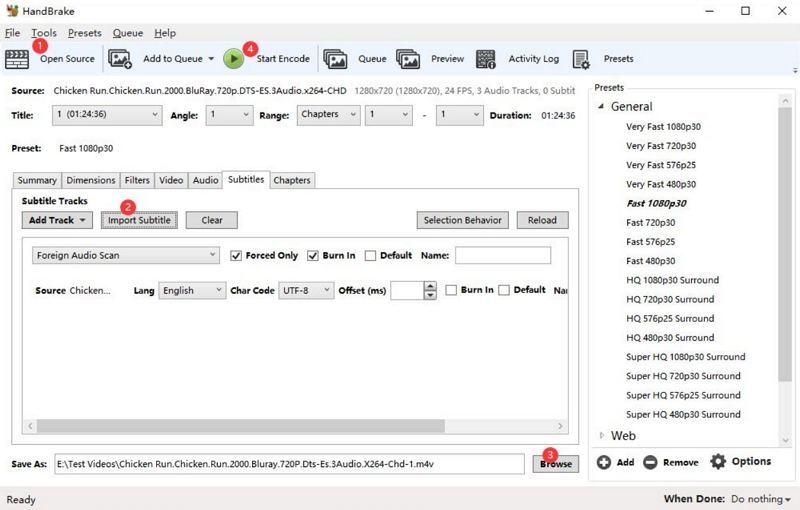Toggle Default on Foreign Audio Scan track
Image resolution: width=800 pixels, height=510 pixels.
[x=370, y=256]
